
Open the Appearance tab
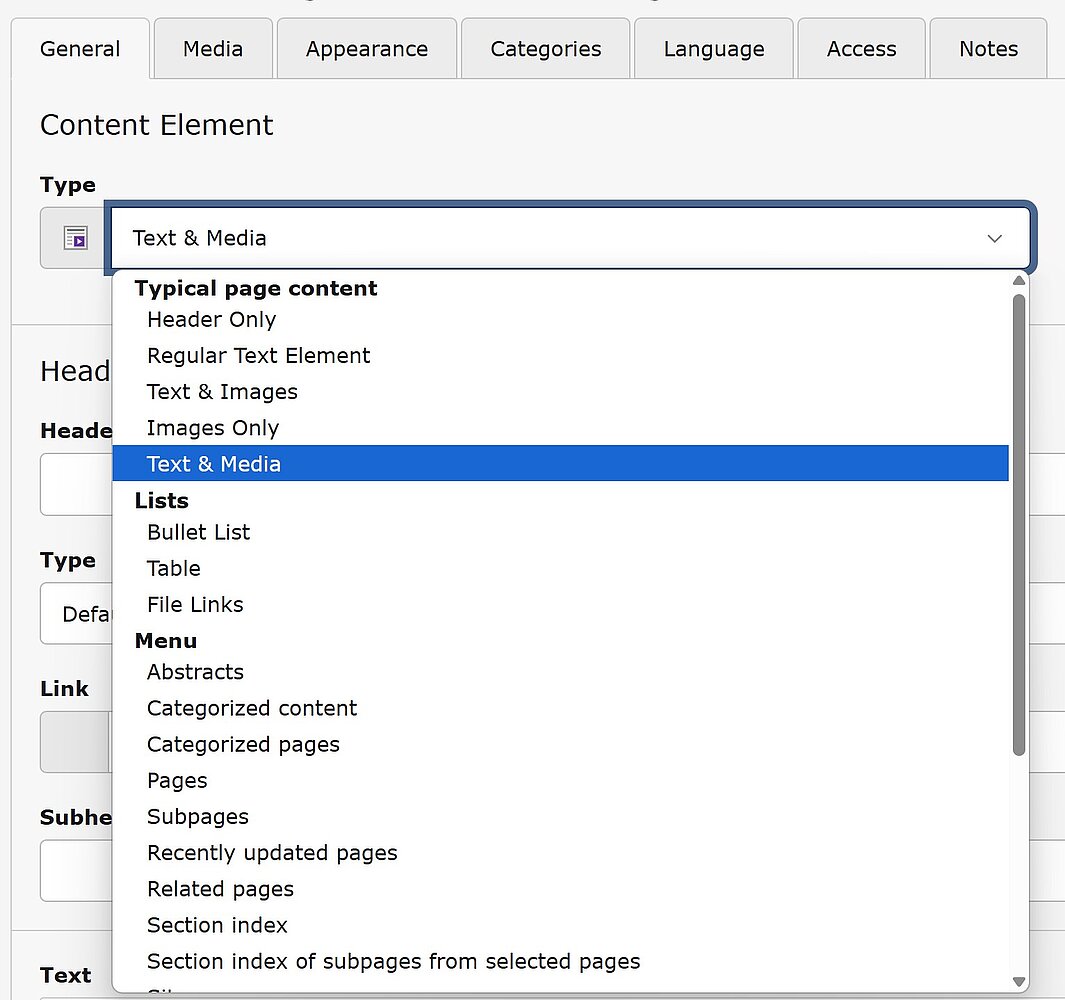[366, 49]
